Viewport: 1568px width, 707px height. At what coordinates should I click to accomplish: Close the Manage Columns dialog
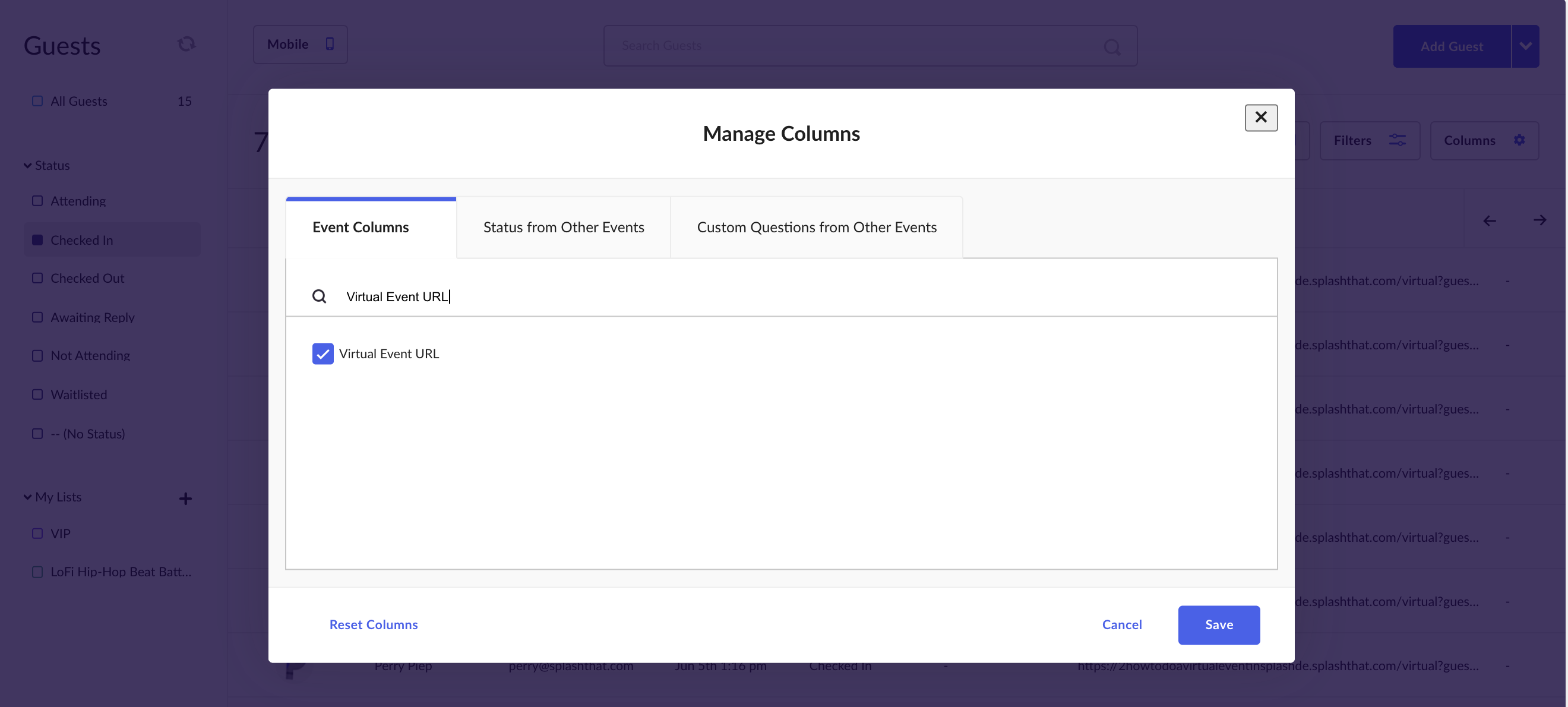(1260, 118)
